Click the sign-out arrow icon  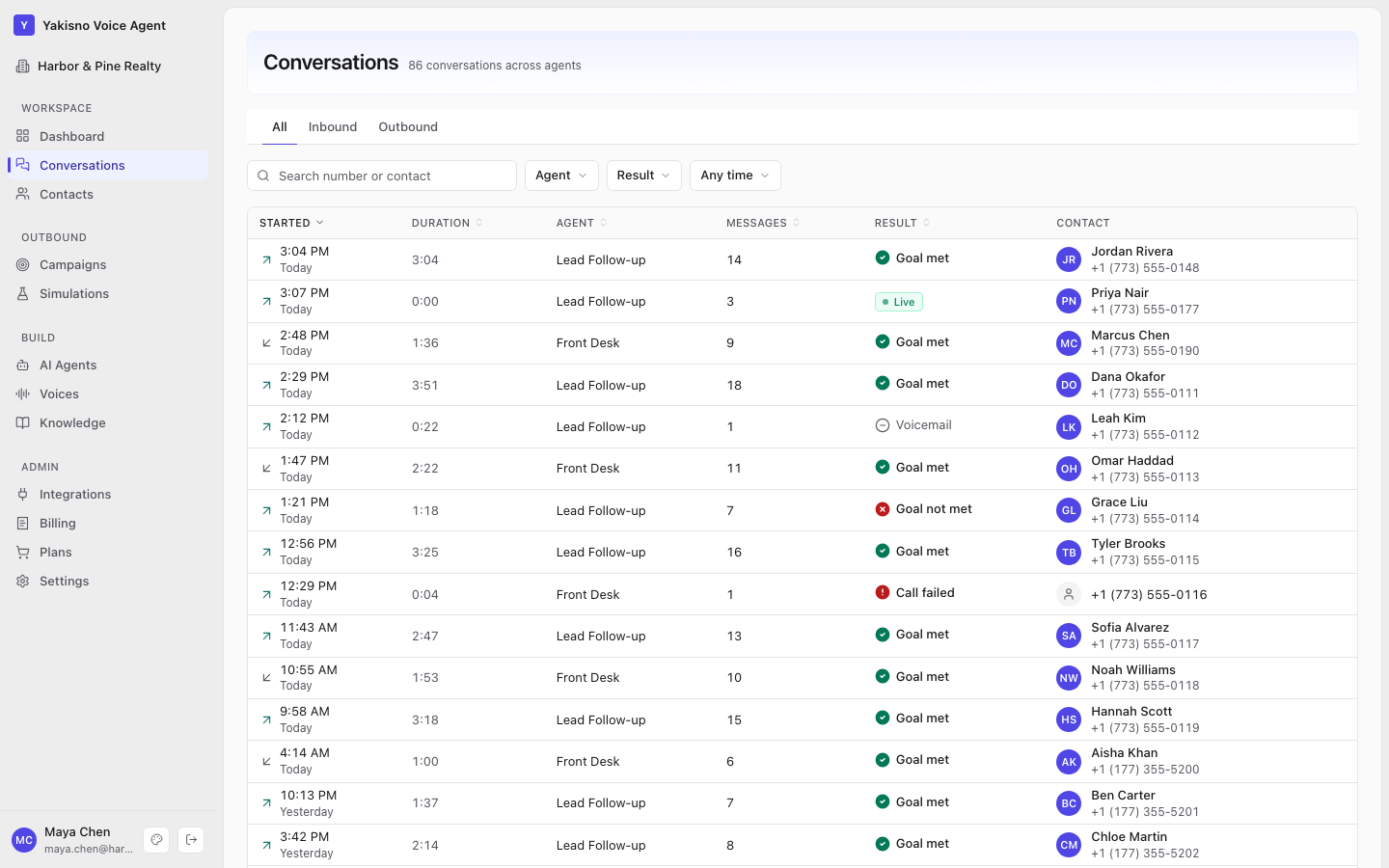(191, 840)
